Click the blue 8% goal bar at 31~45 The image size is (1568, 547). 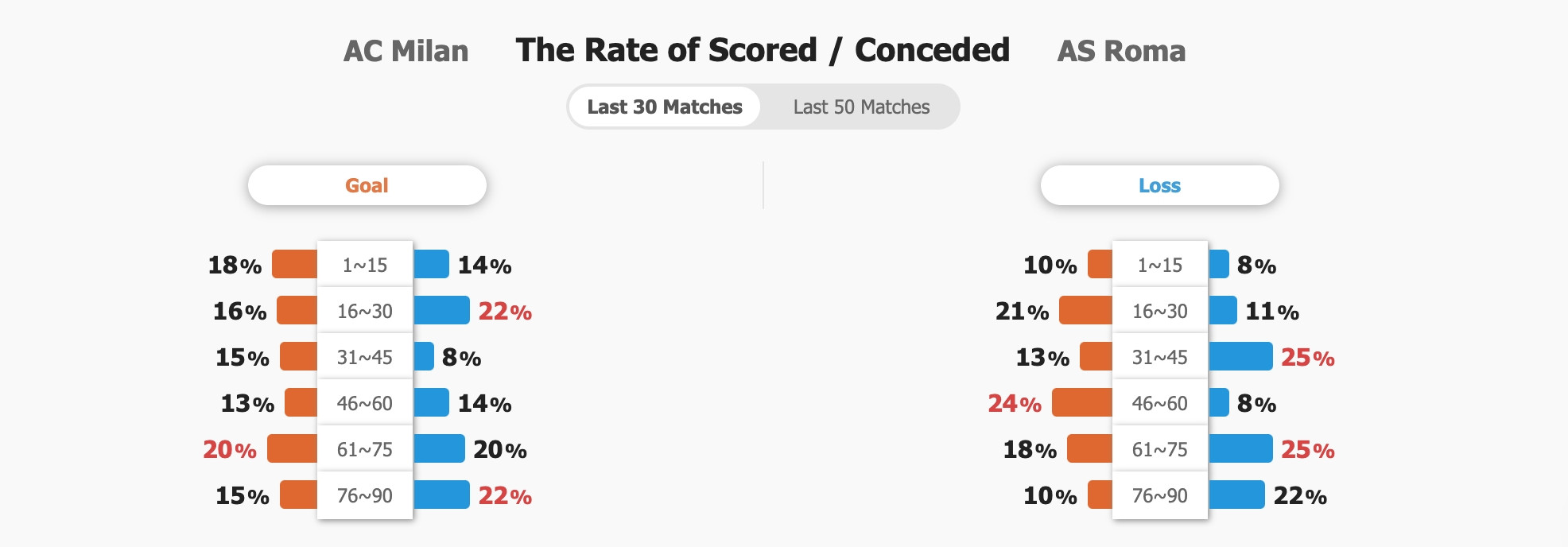pos(423,356)
